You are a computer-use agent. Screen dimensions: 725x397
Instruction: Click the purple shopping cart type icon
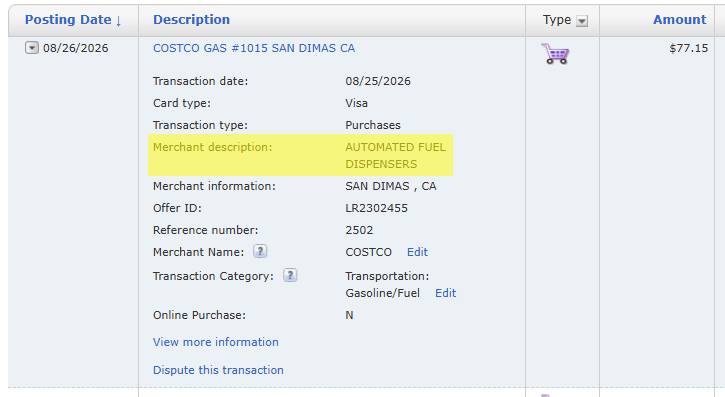(555, 54)
